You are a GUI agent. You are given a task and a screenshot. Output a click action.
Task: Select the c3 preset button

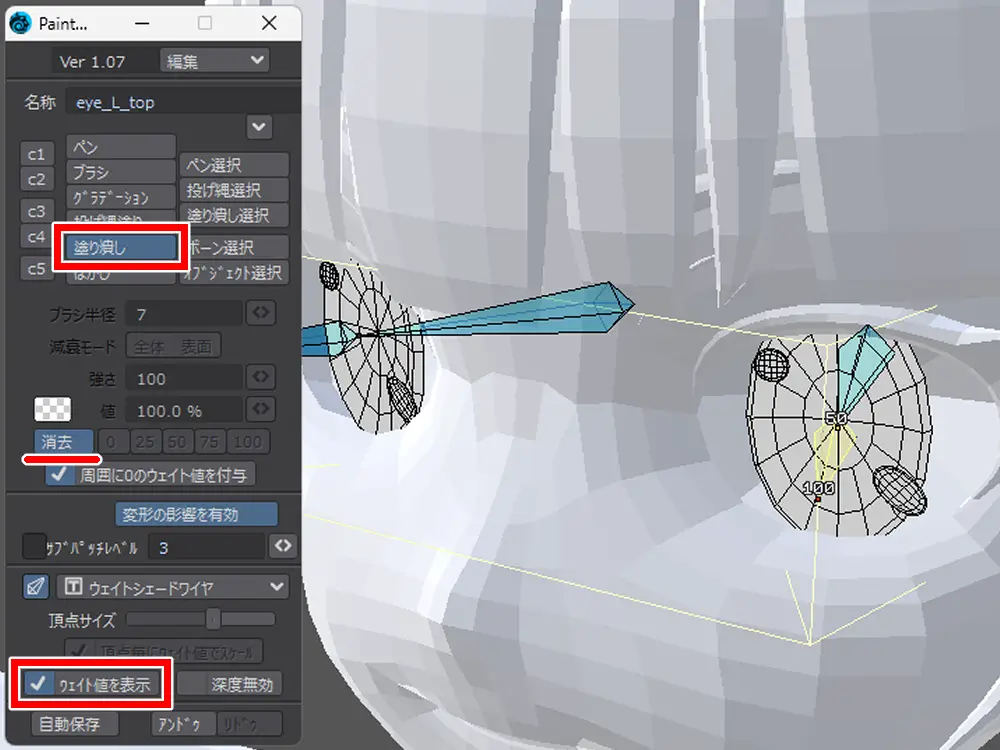point(37,211)
